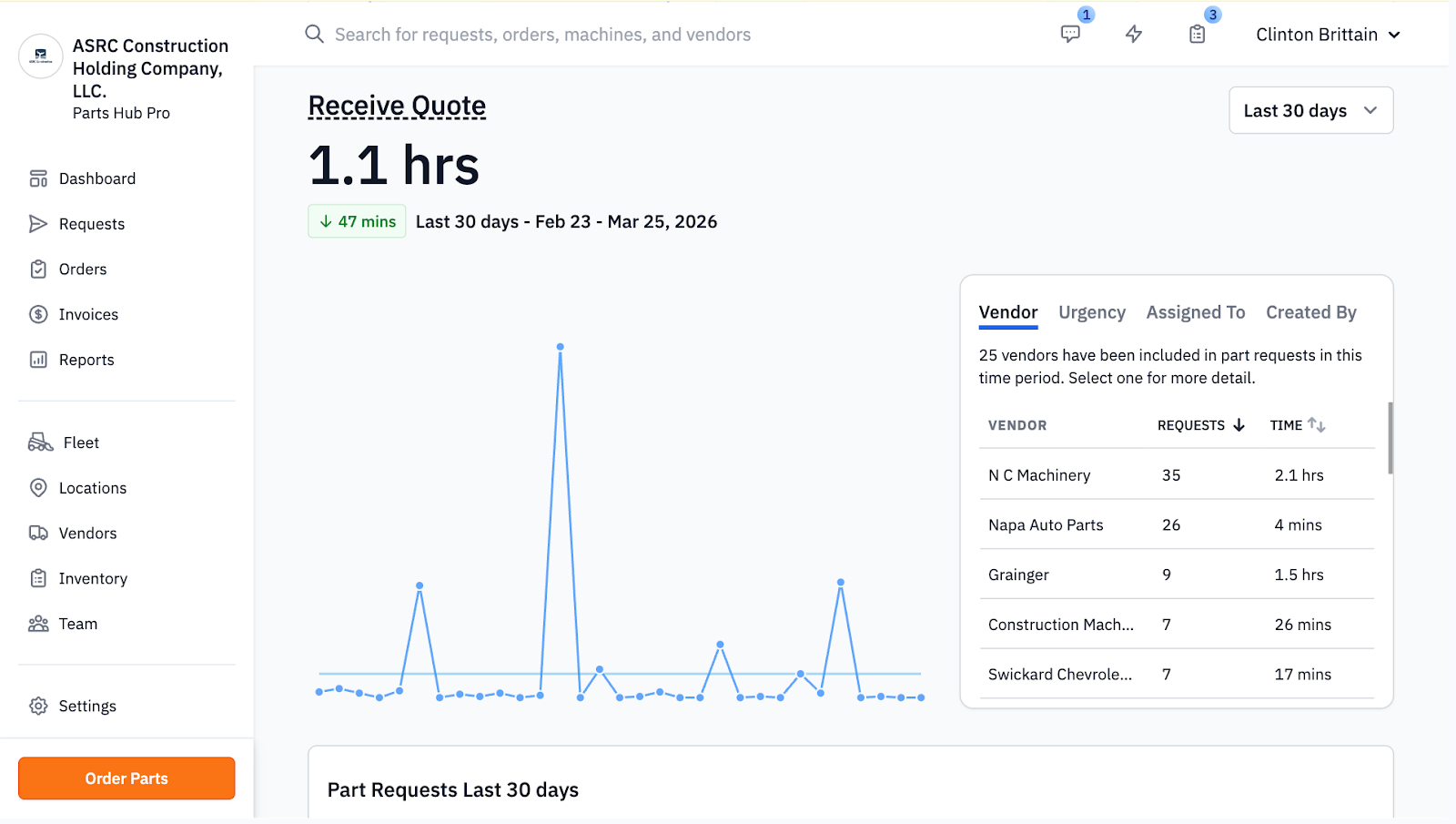The height and width of the screenshot is (824, 1456).
Task: Click the 26 mins time value
Action: (x=1302, y=625)
